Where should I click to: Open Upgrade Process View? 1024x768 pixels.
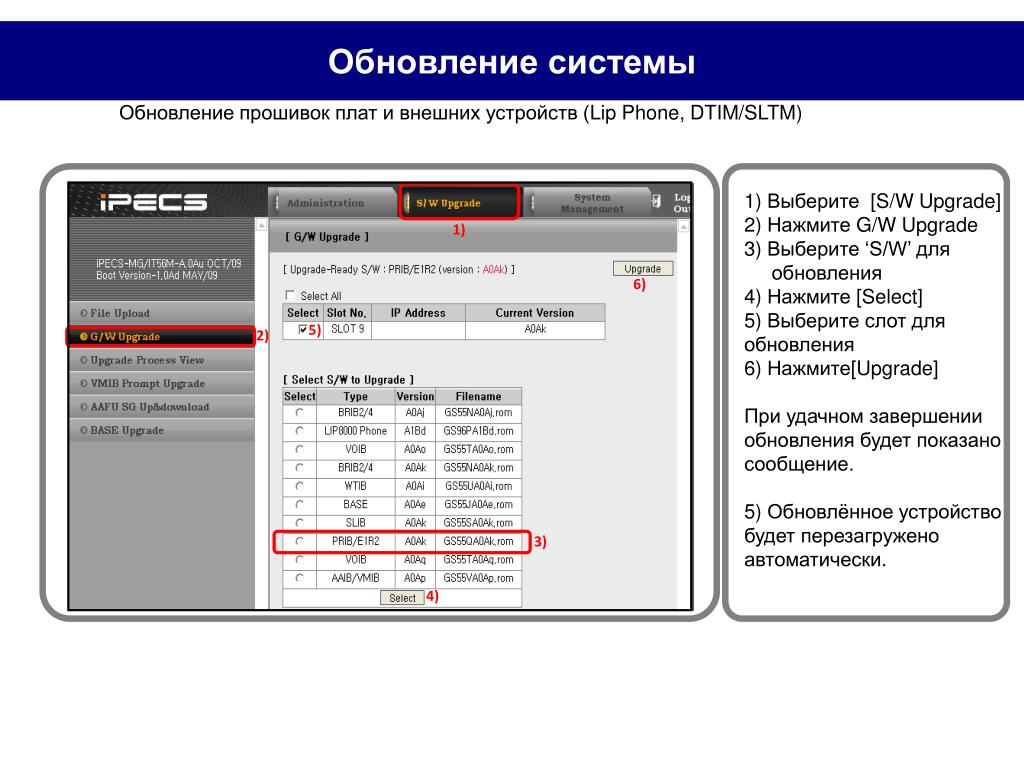pos(162,360)
